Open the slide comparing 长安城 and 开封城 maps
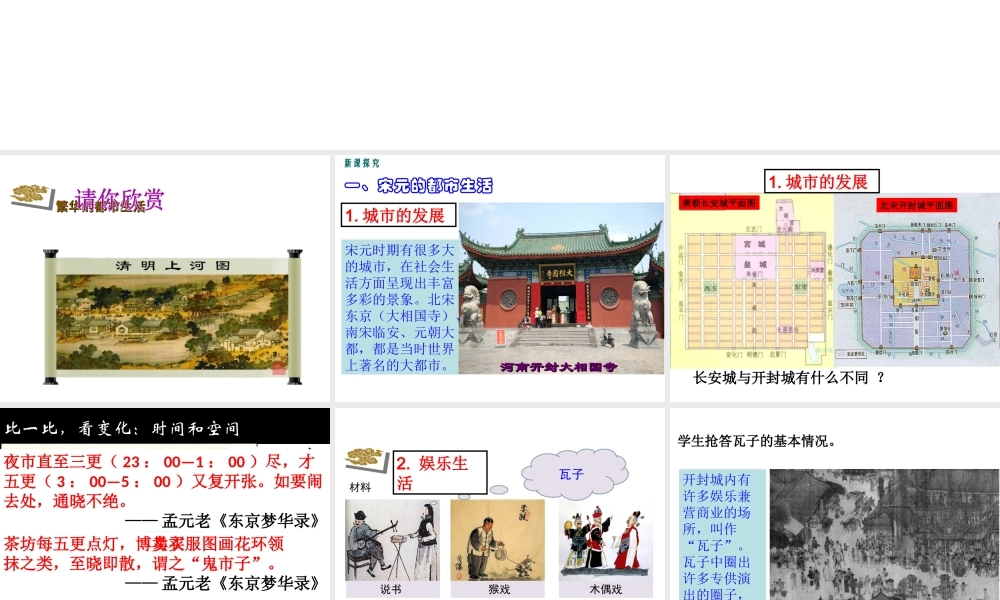1000x600 pixels. (835, 278)
